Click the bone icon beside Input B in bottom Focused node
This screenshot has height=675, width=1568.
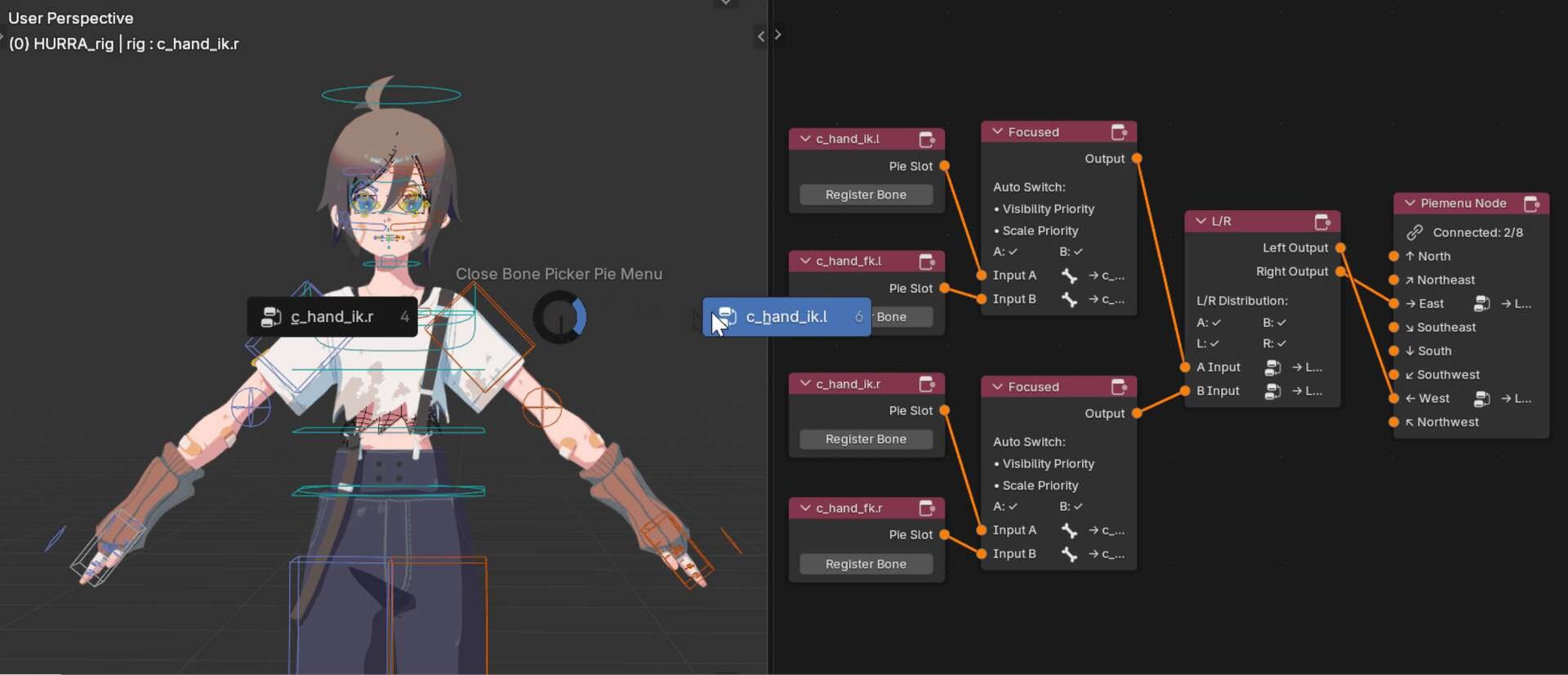click(1069, 554)
